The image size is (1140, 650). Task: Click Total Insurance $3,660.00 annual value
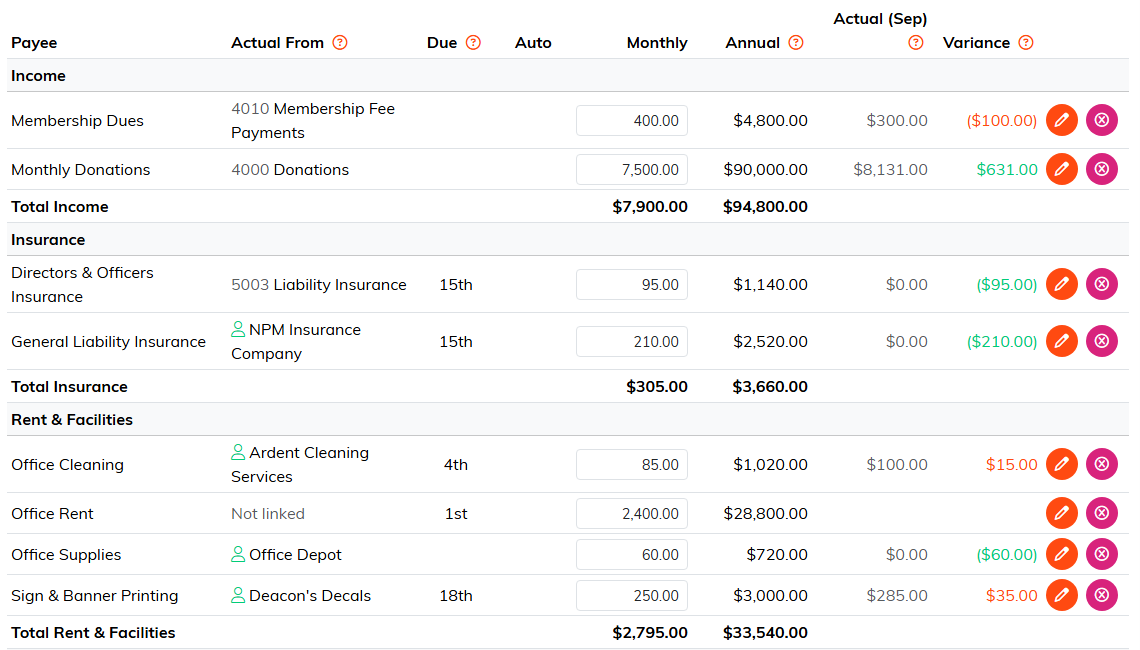click(769, 387)
